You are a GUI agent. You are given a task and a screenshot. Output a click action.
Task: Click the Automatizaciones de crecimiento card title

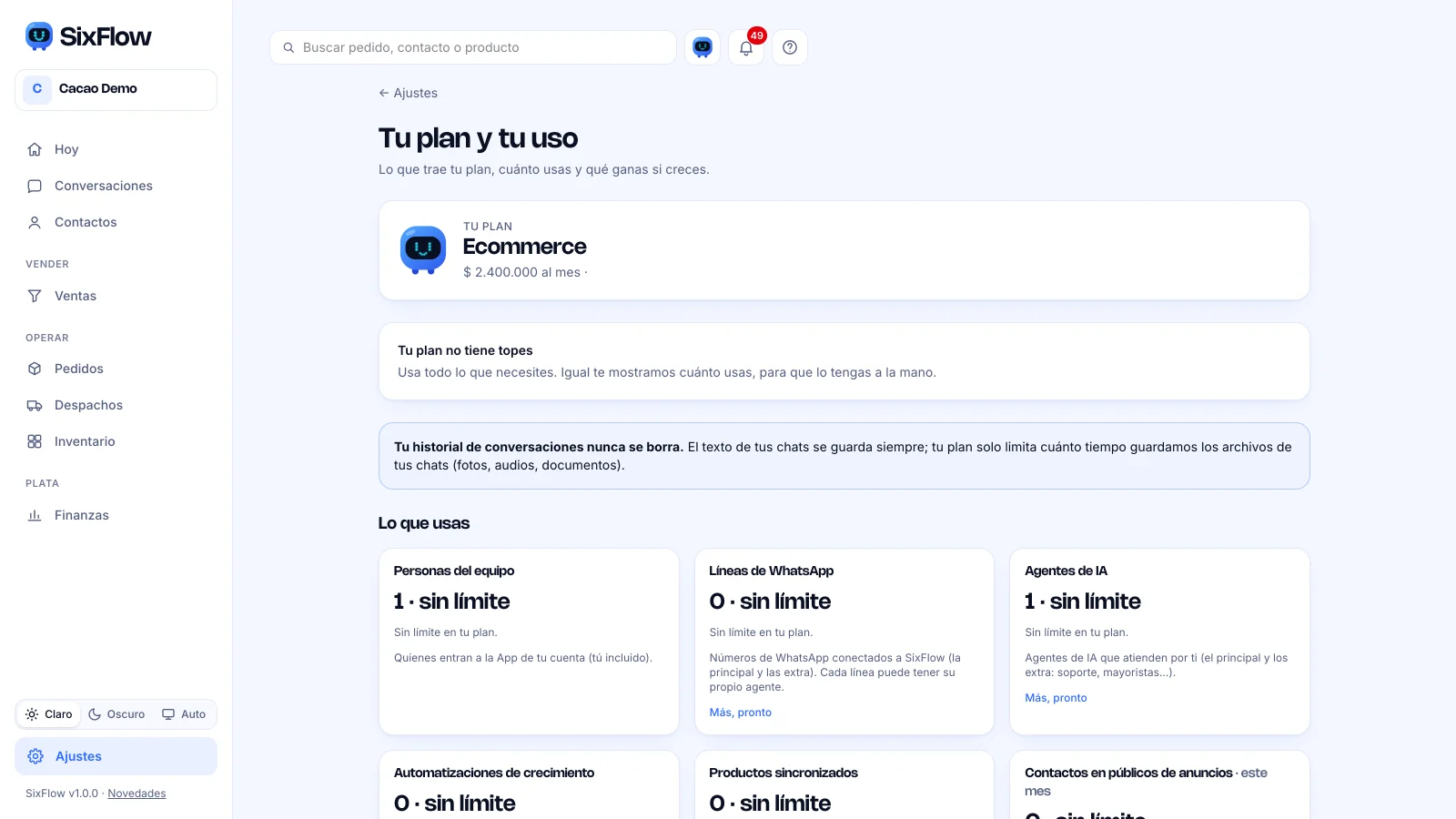pos(494,773)
